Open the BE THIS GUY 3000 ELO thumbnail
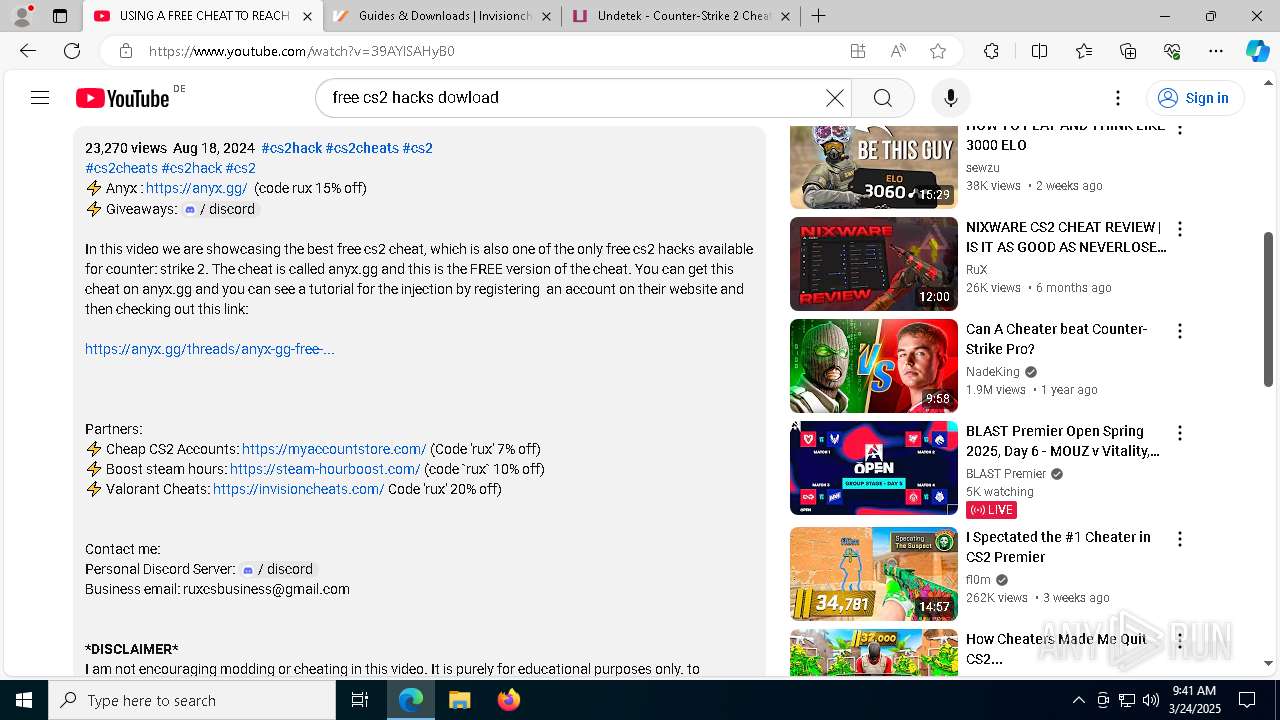The width and height of the screenshot is (1280, 720). click(x=874, y=167)
